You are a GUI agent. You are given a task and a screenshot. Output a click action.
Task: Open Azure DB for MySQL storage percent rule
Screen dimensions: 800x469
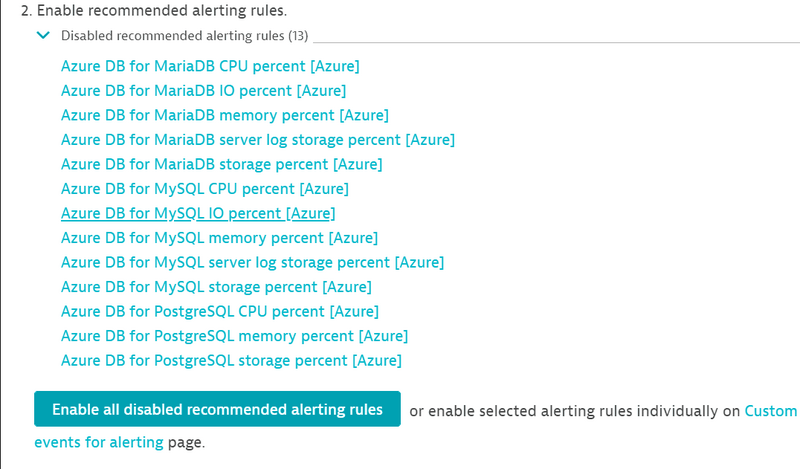click(x=216, y=287)
